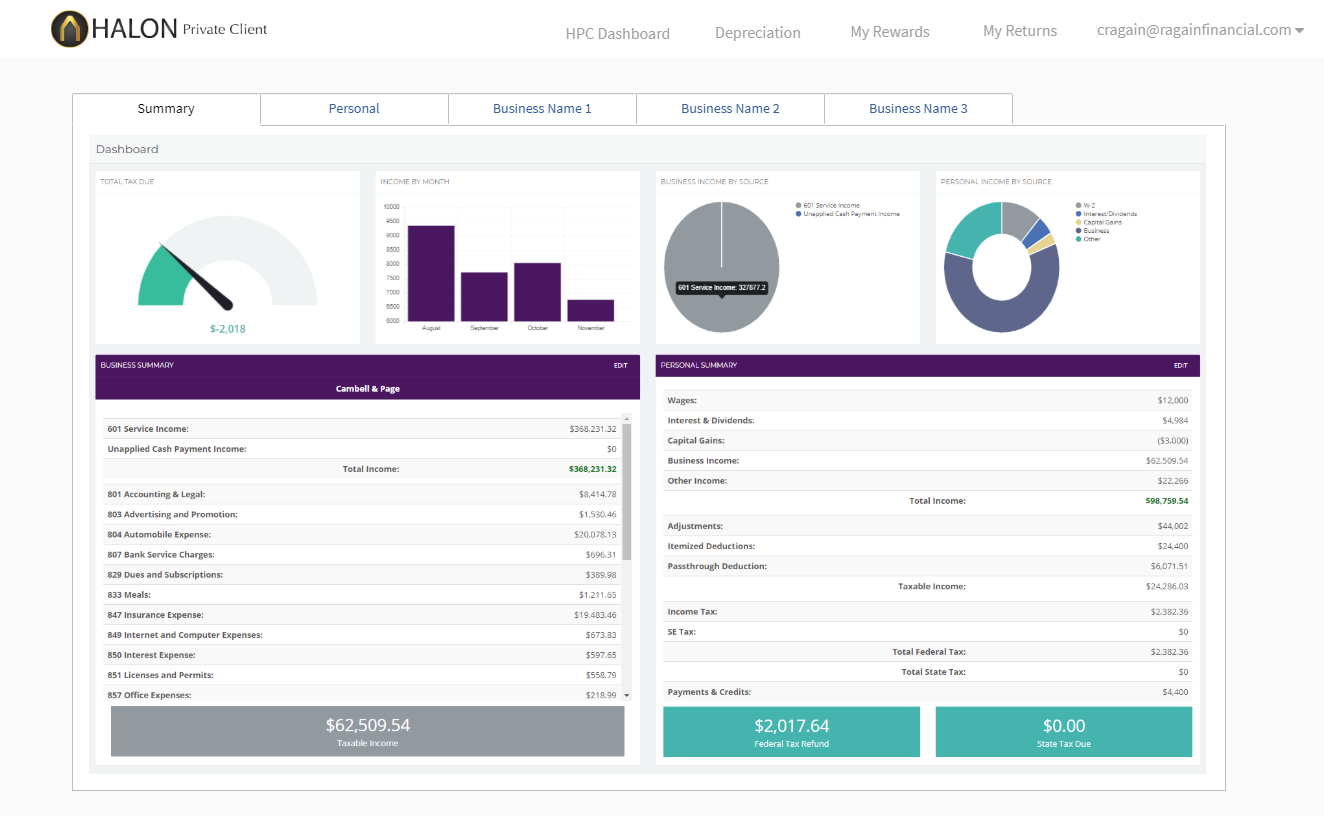The image size is (1324, 816).
Task: Click the 601 Service Income legend dot
Action: (798, 205)
